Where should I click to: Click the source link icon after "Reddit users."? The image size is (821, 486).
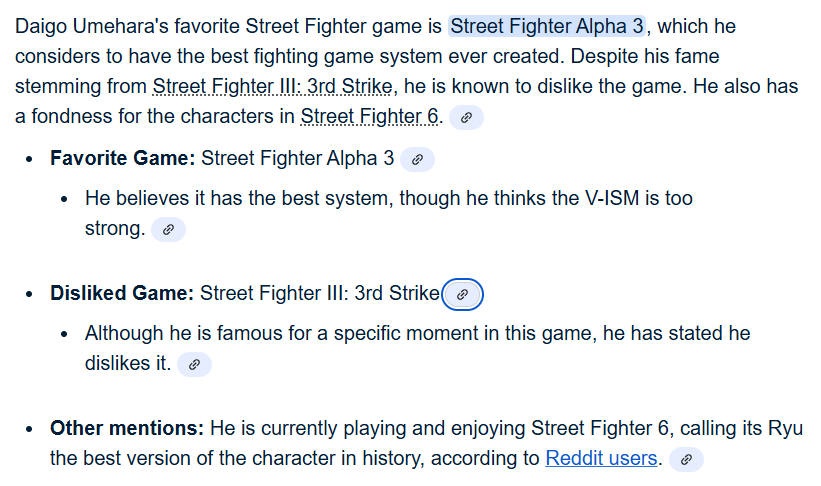686,459
